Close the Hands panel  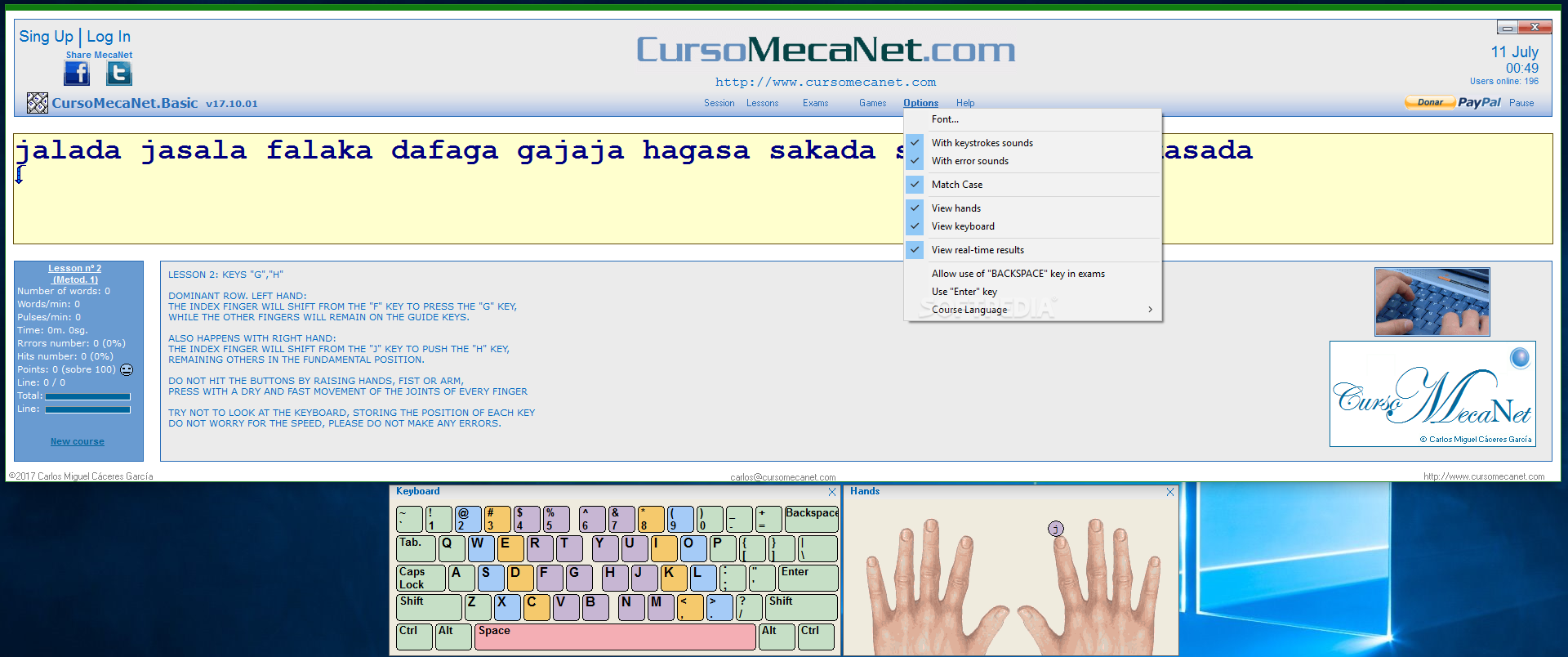pos(1170,492)
